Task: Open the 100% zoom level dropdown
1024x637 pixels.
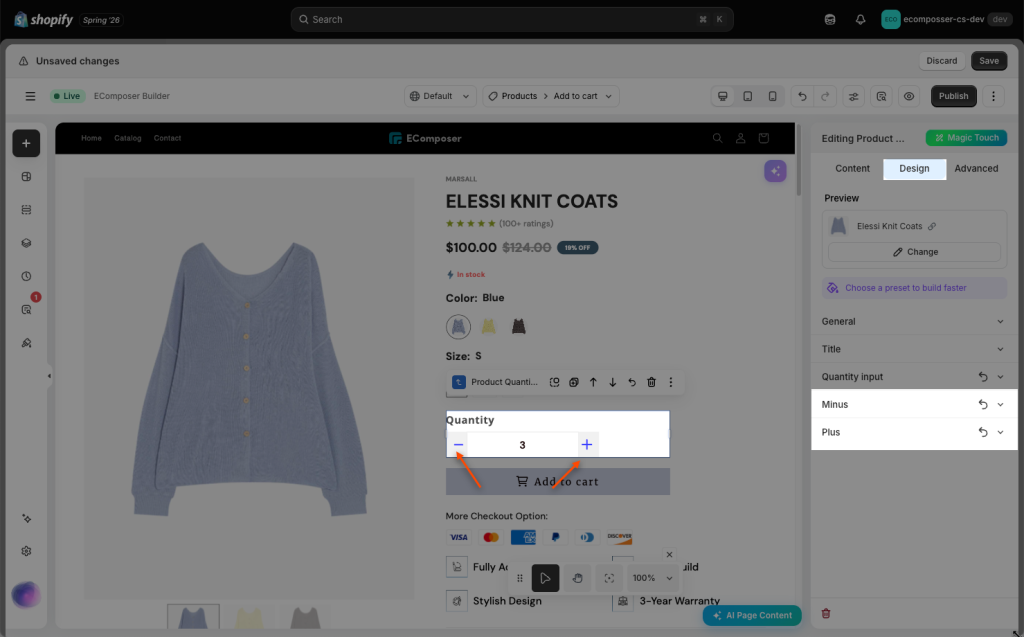Action: 652,578
